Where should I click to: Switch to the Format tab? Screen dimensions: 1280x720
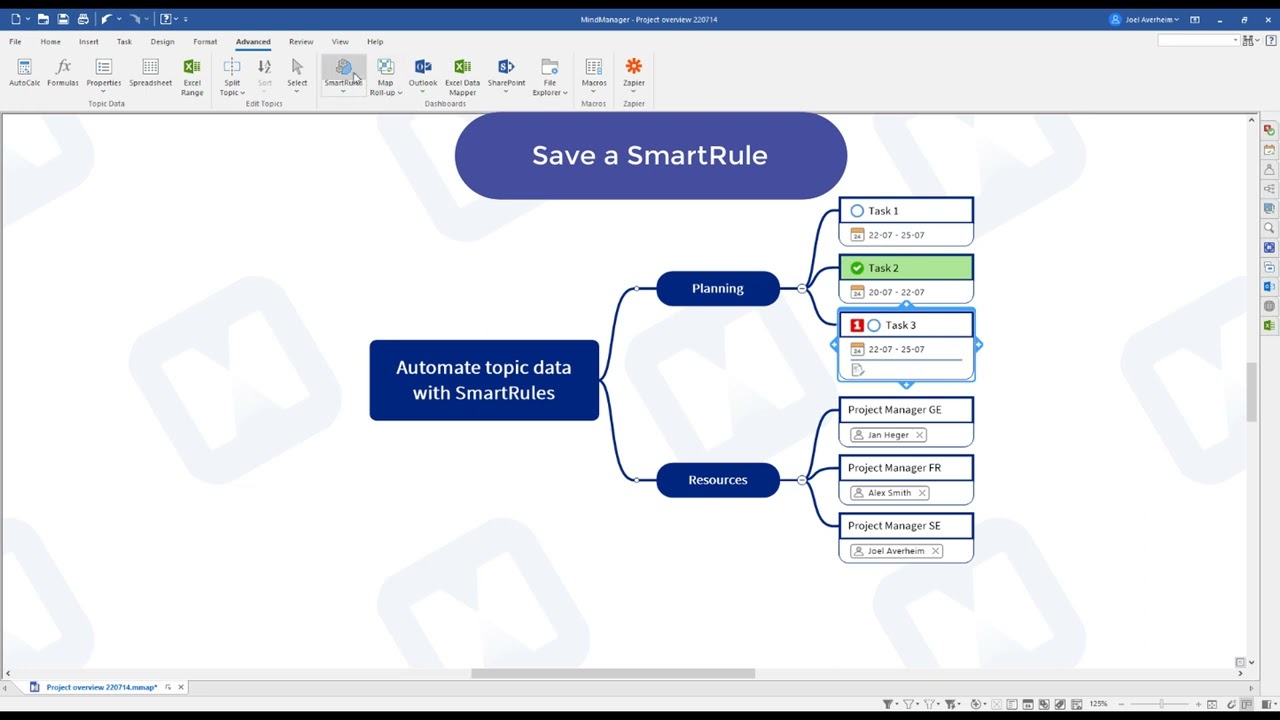click(x=205, y=42)
